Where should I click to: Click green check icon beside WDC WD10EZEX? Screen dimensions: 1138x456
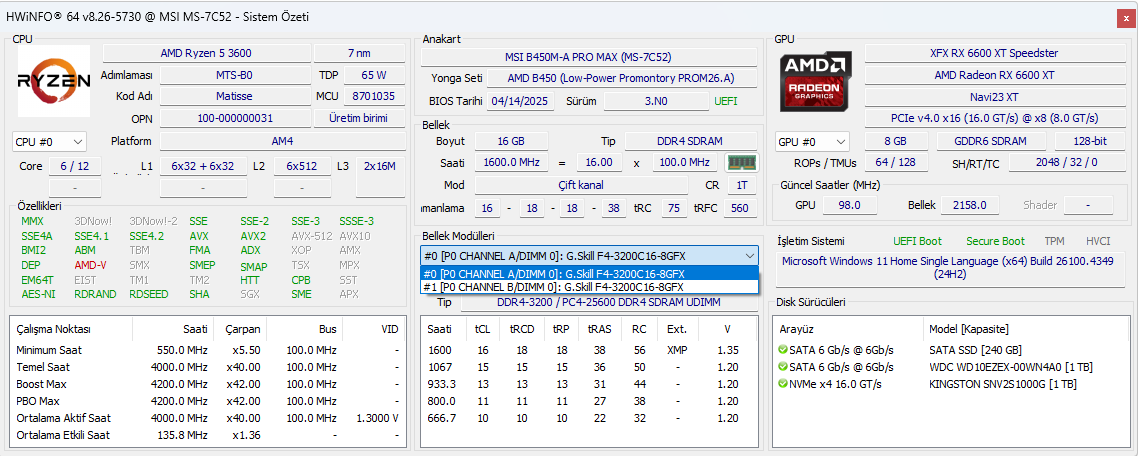782,367
